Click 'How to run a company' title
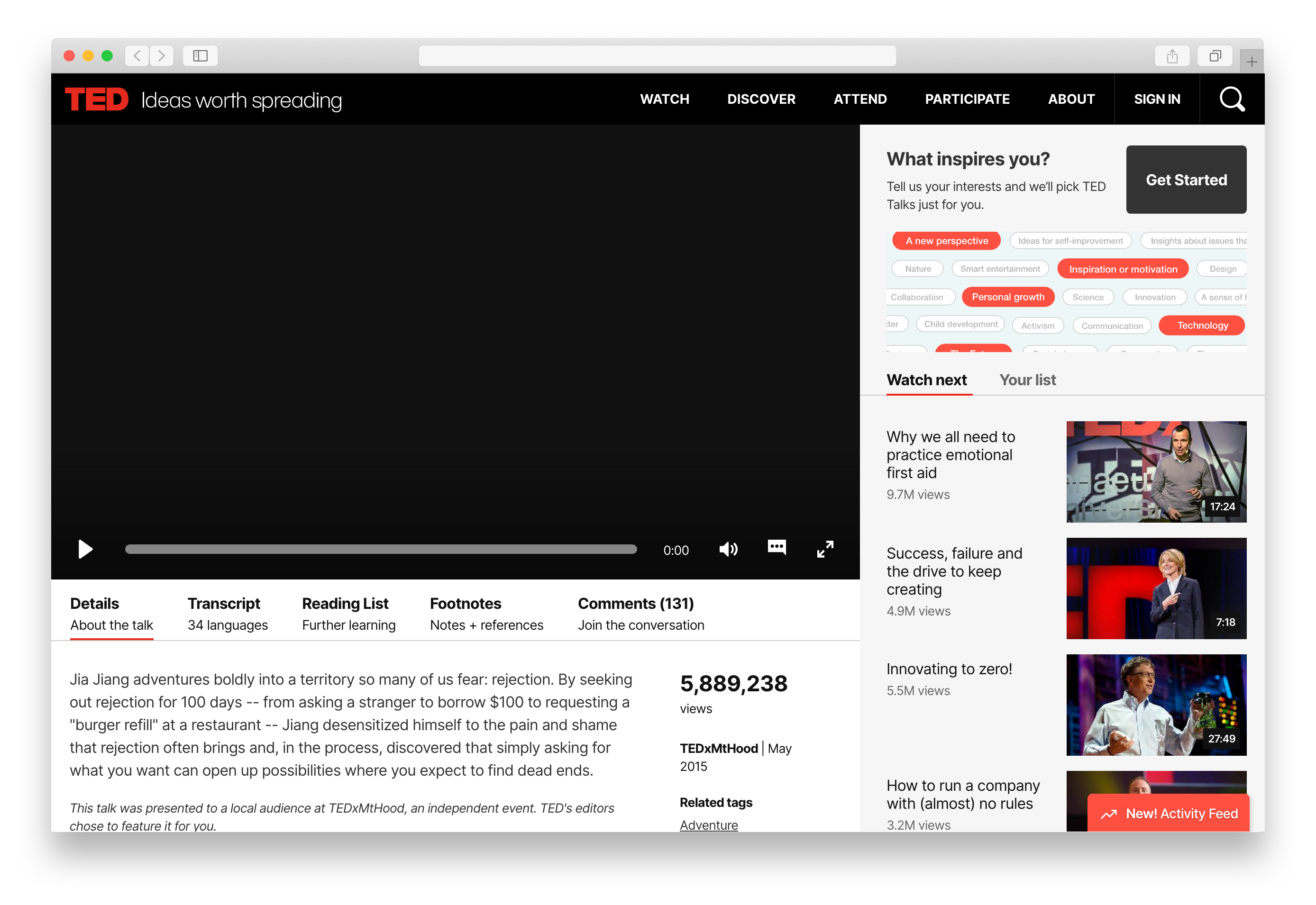Image resolution: width=1316 pixels, height=905 pixels. pyautogui.click(x=963, y=795)
